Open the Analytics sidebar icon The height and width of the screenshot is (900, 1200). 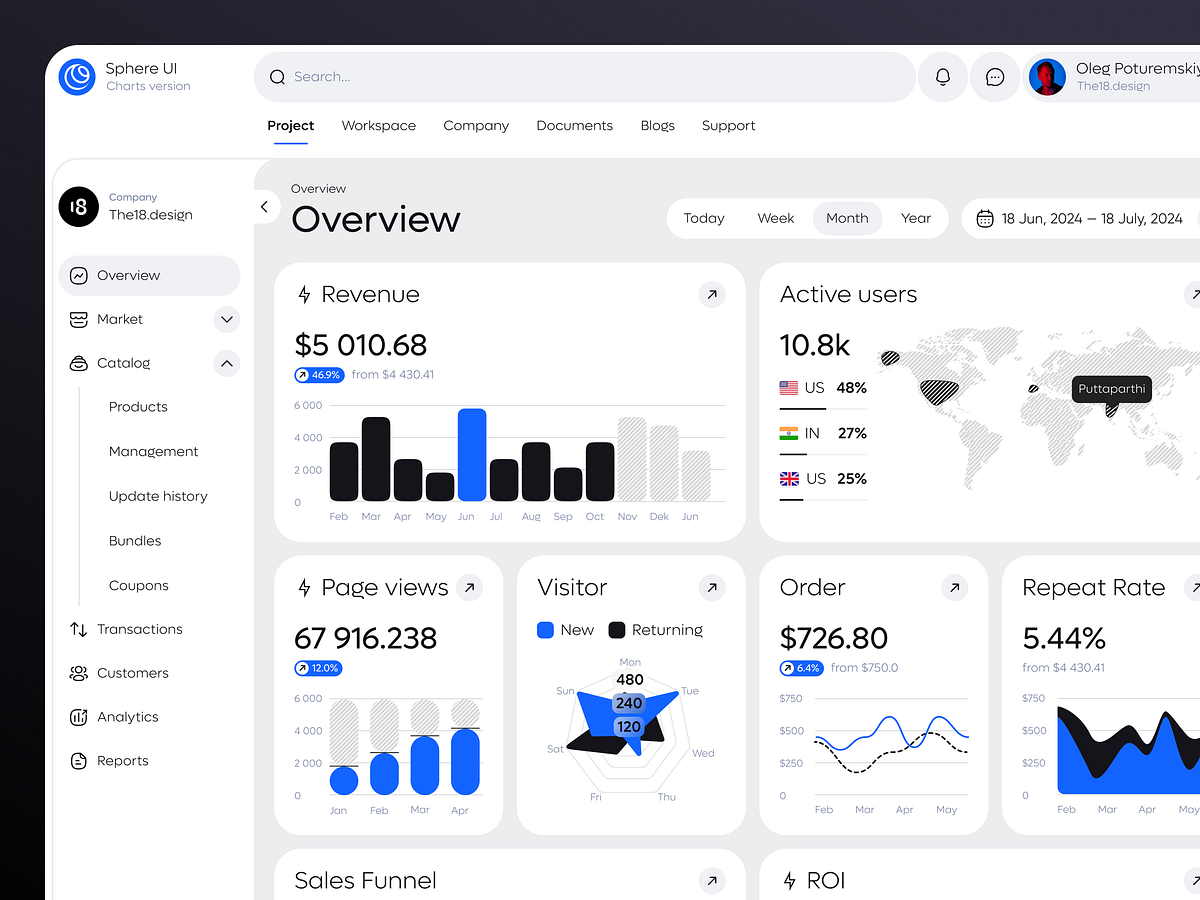point(79,717)
